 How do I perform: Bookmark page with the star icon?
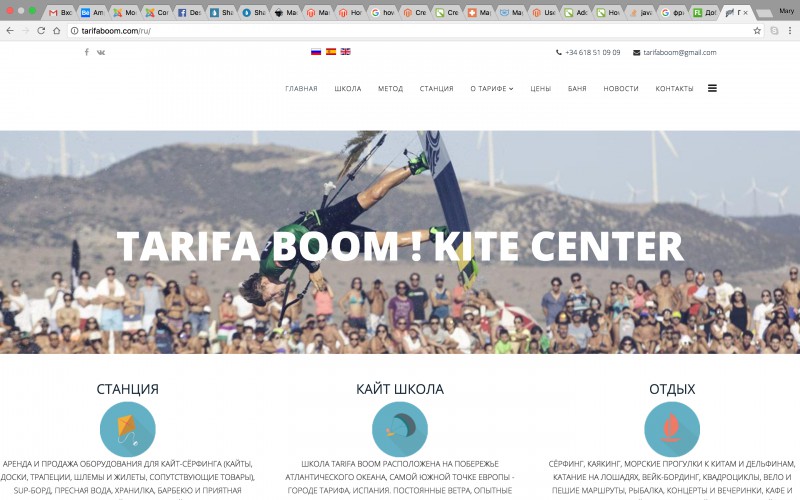[x=757, y=31]
